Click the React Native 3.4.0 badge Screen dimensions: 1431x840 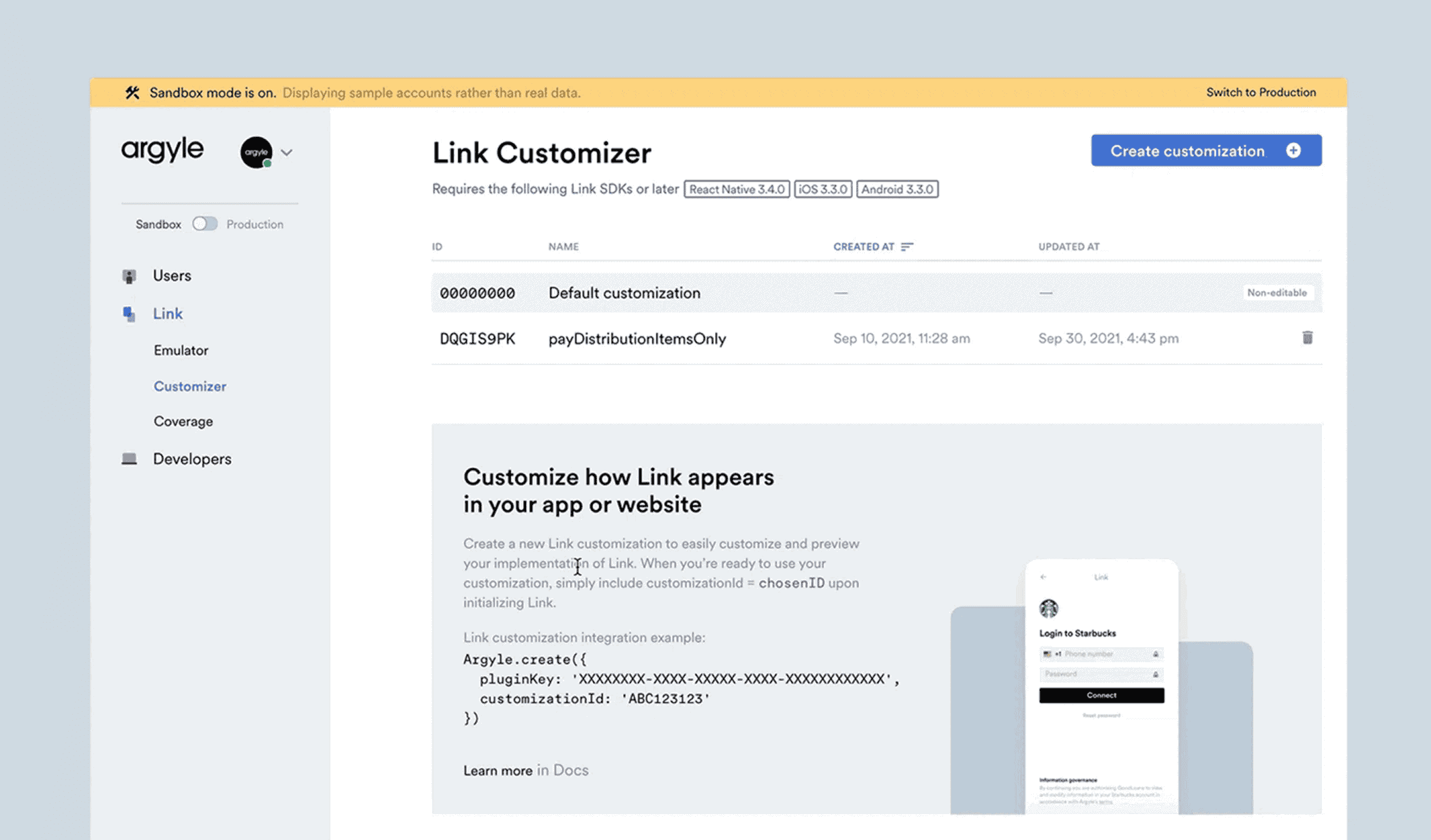(737, 189)
